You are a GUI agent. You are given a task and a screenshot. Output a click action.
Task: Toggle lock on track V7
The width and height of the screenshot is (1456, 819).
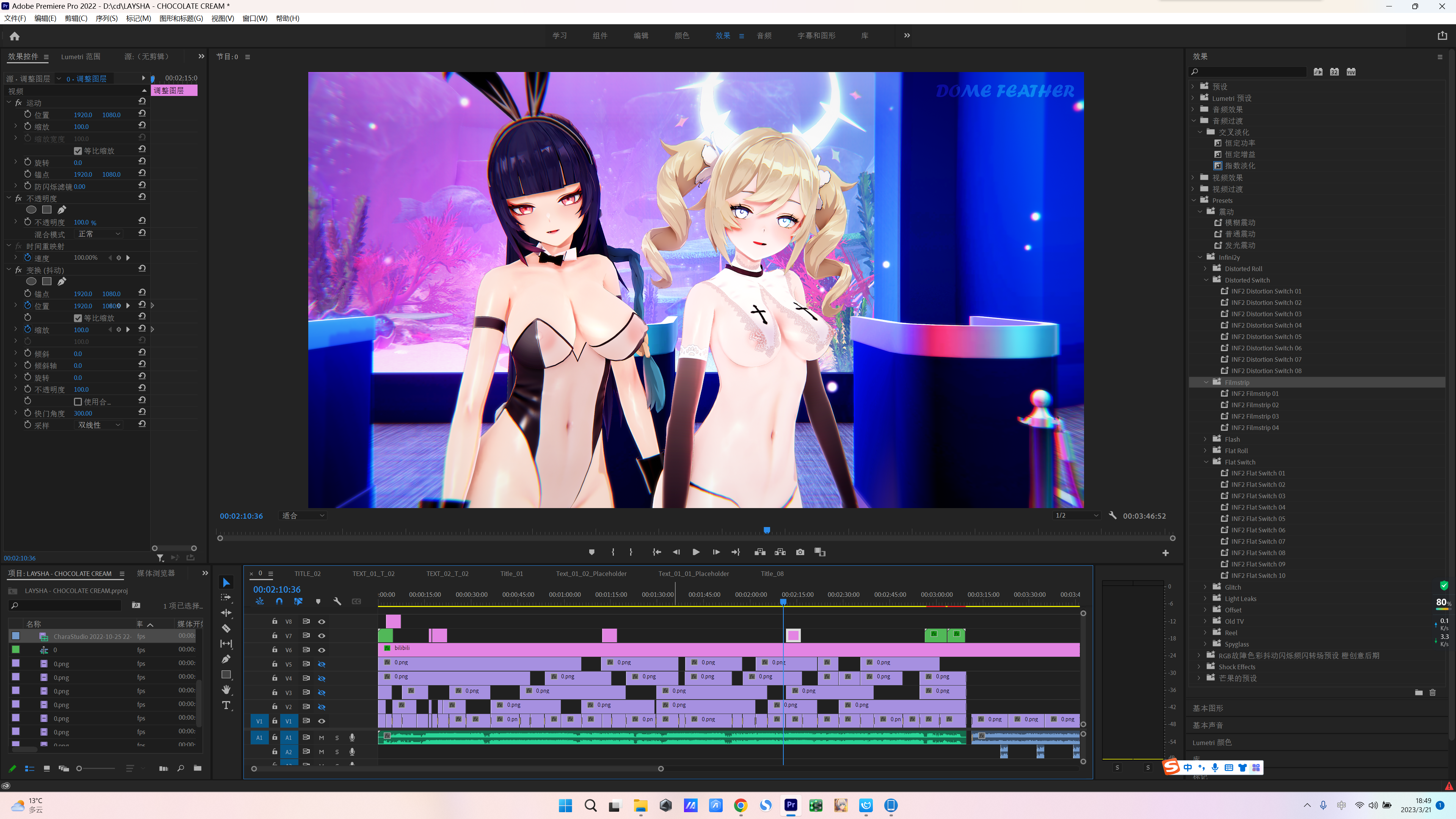pos(275,635)
